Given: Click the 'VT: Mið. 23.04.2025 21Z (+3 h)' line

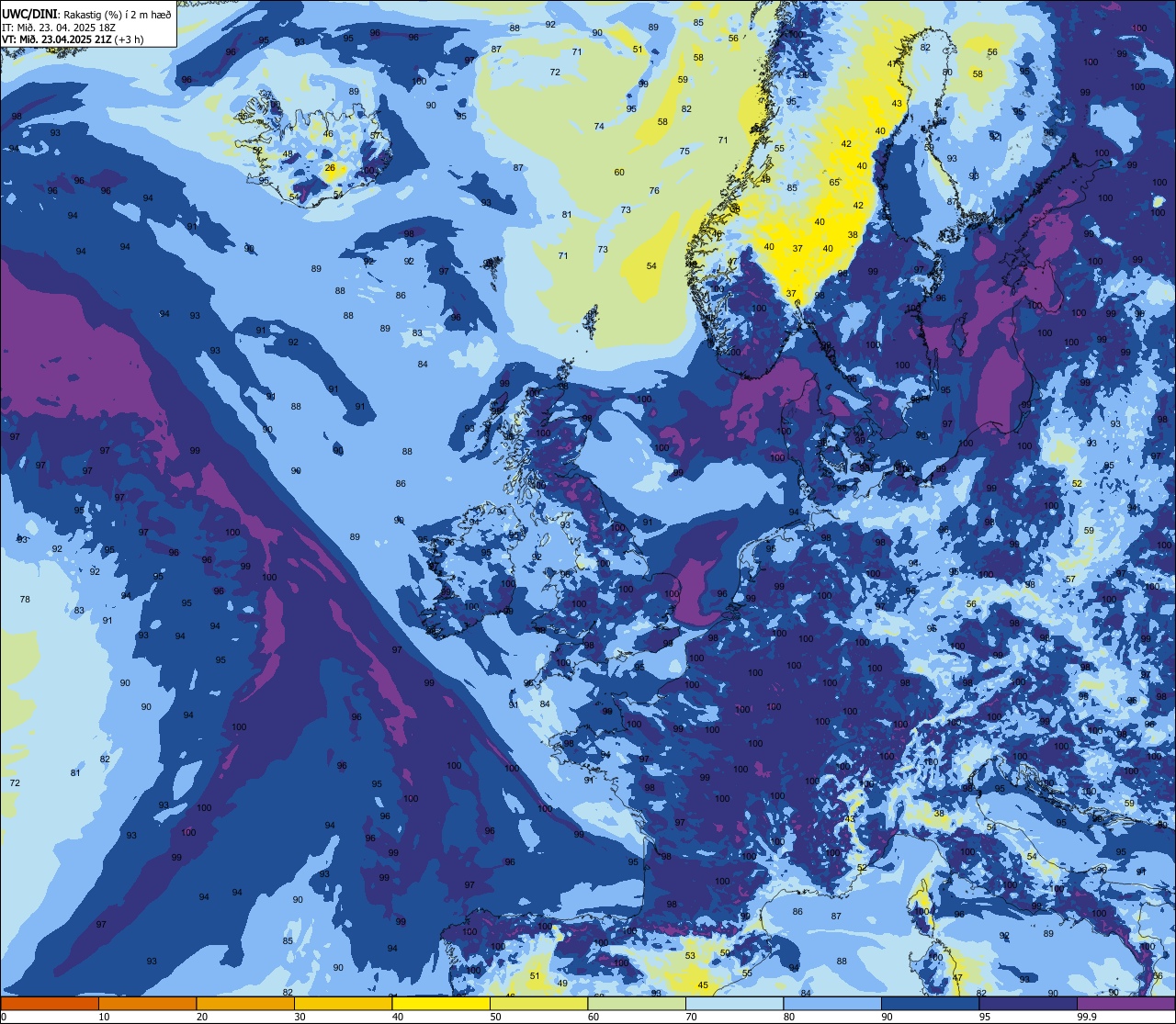Looking at the screenshot, I should coord(73,39).
